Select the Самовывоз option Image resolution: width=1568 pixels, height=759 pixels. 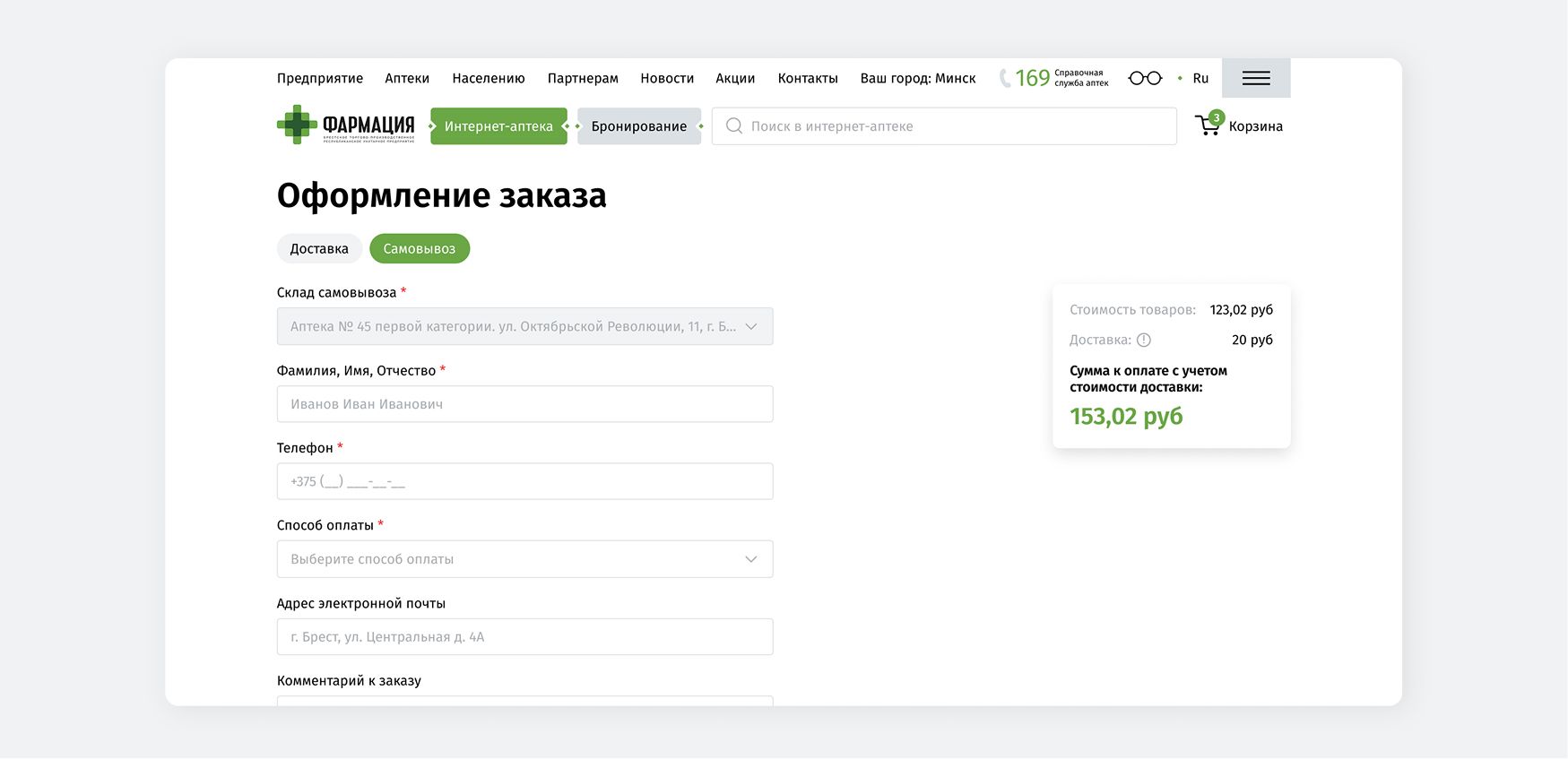pos(420,248)
